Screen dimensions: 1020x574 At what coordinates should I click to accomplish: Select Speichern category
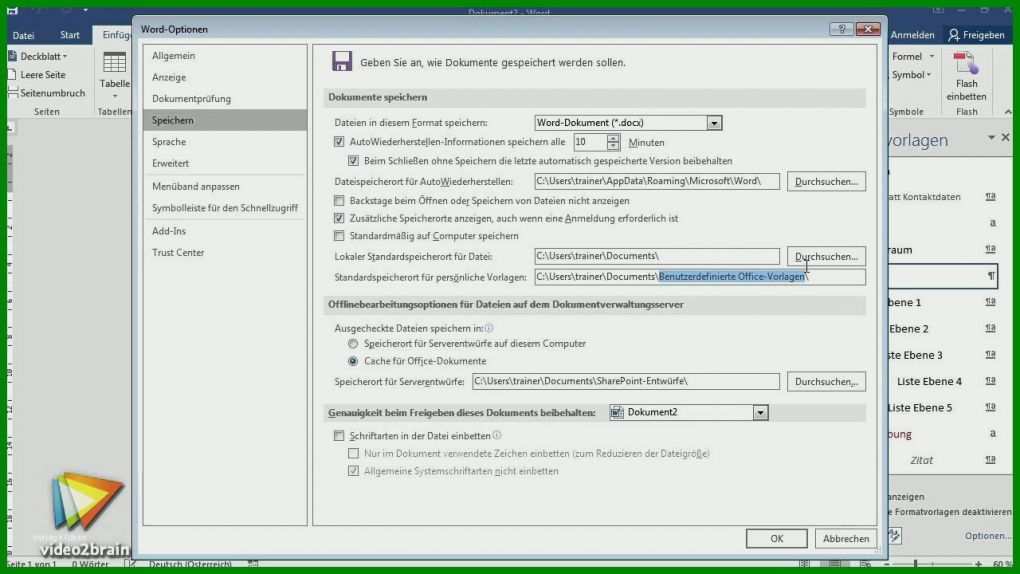(225, 120)
